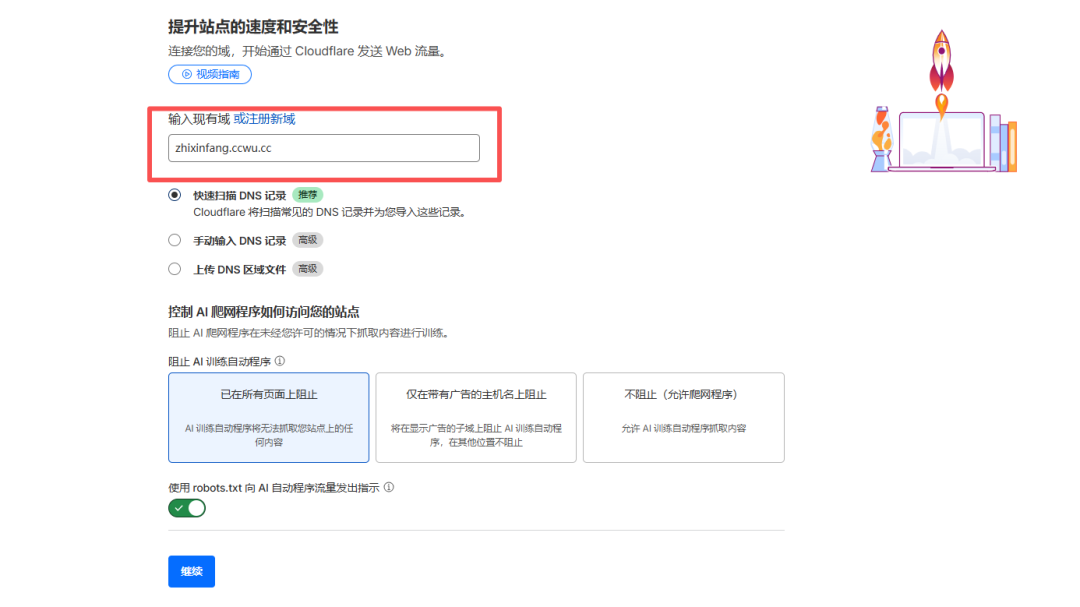Click the blue 继续 button
This screenshot has width=1080, height=607.
tap(191, 571)
